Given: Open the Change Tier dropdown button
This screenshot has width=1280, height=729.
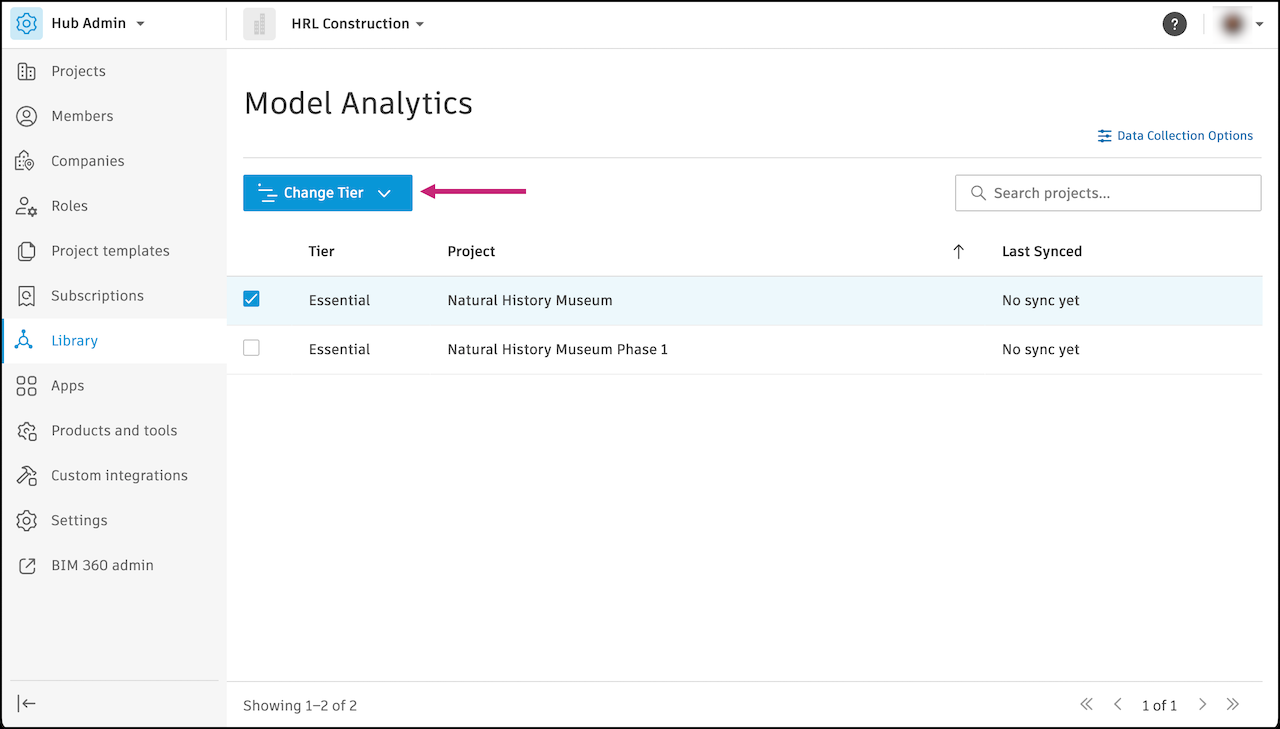Looking at the screenshot, I should pyautogui.click(x=327, y=193).
